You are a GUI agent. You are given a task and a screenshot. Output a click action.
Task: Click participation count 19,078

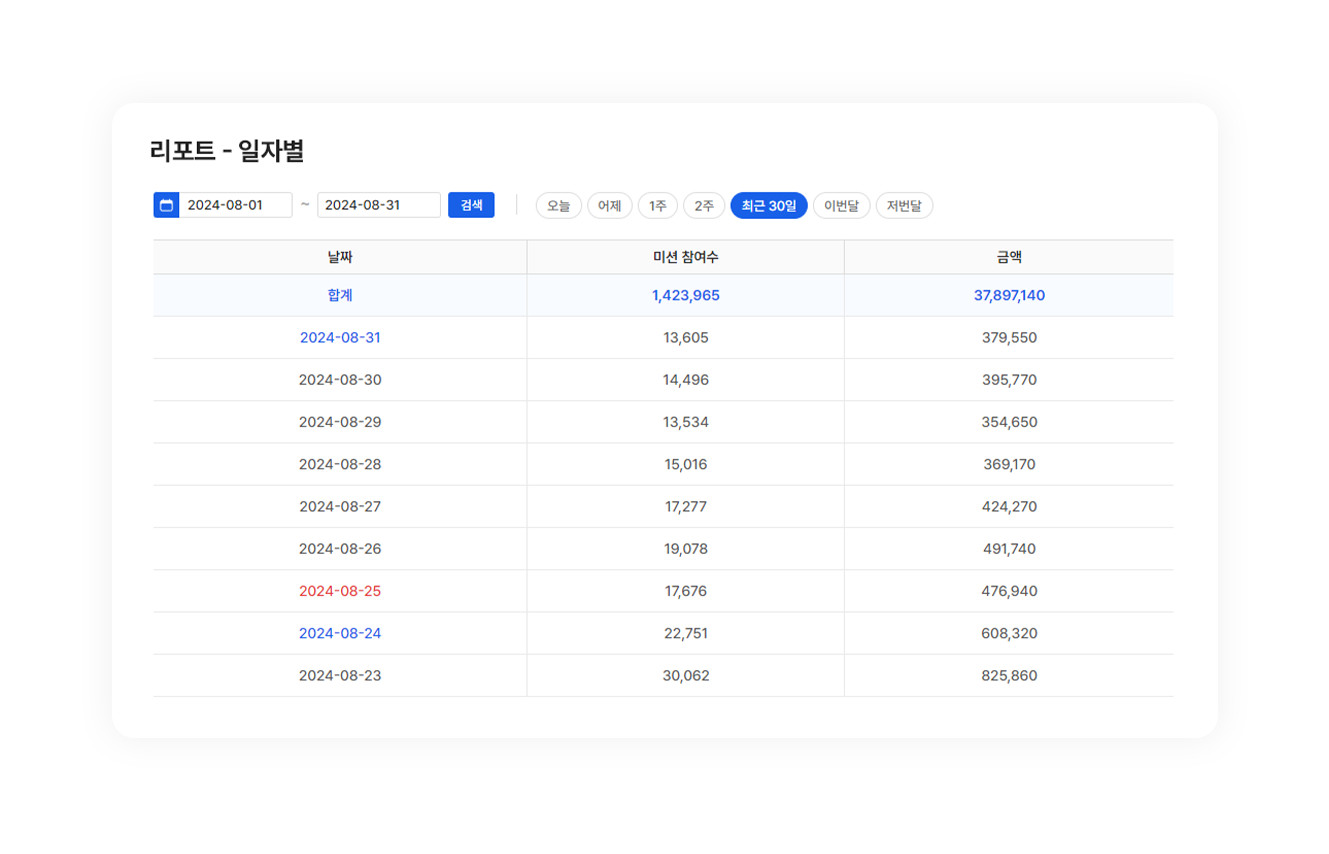click(x=686, y=548)
